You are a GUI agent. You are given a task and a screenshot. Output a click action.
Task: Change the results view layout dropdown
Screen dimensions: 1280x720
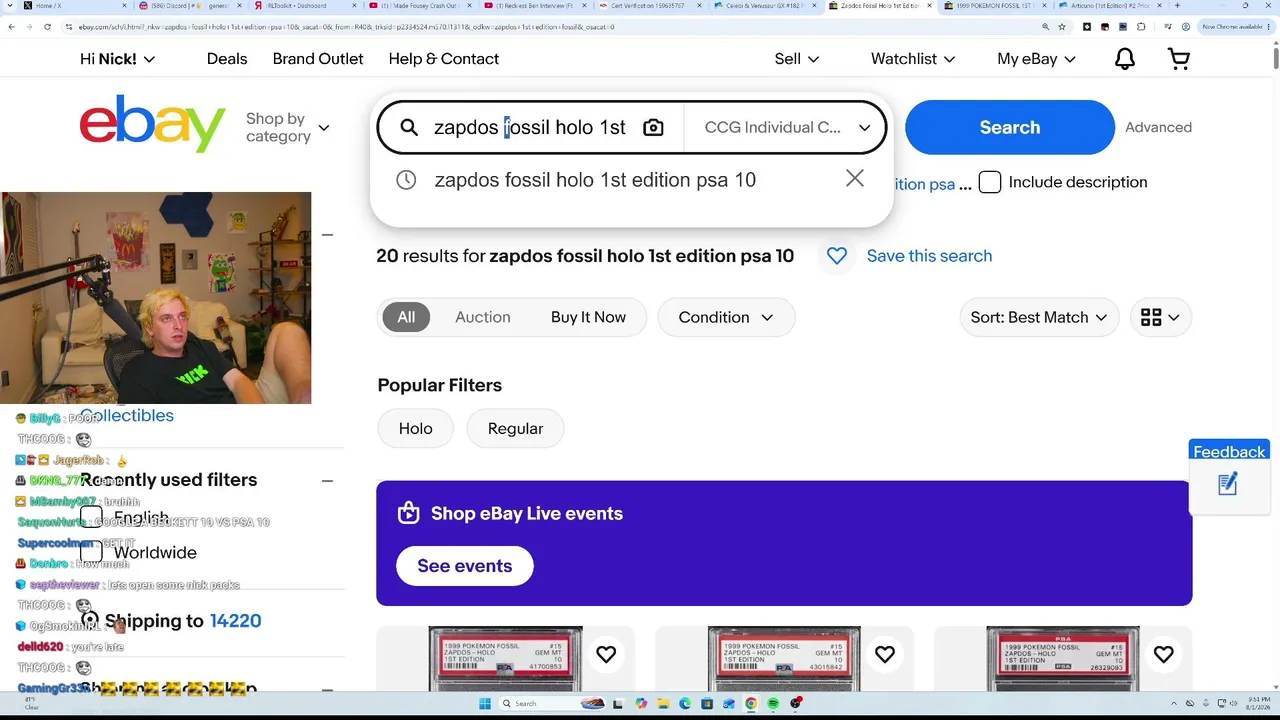point(1161,317)
